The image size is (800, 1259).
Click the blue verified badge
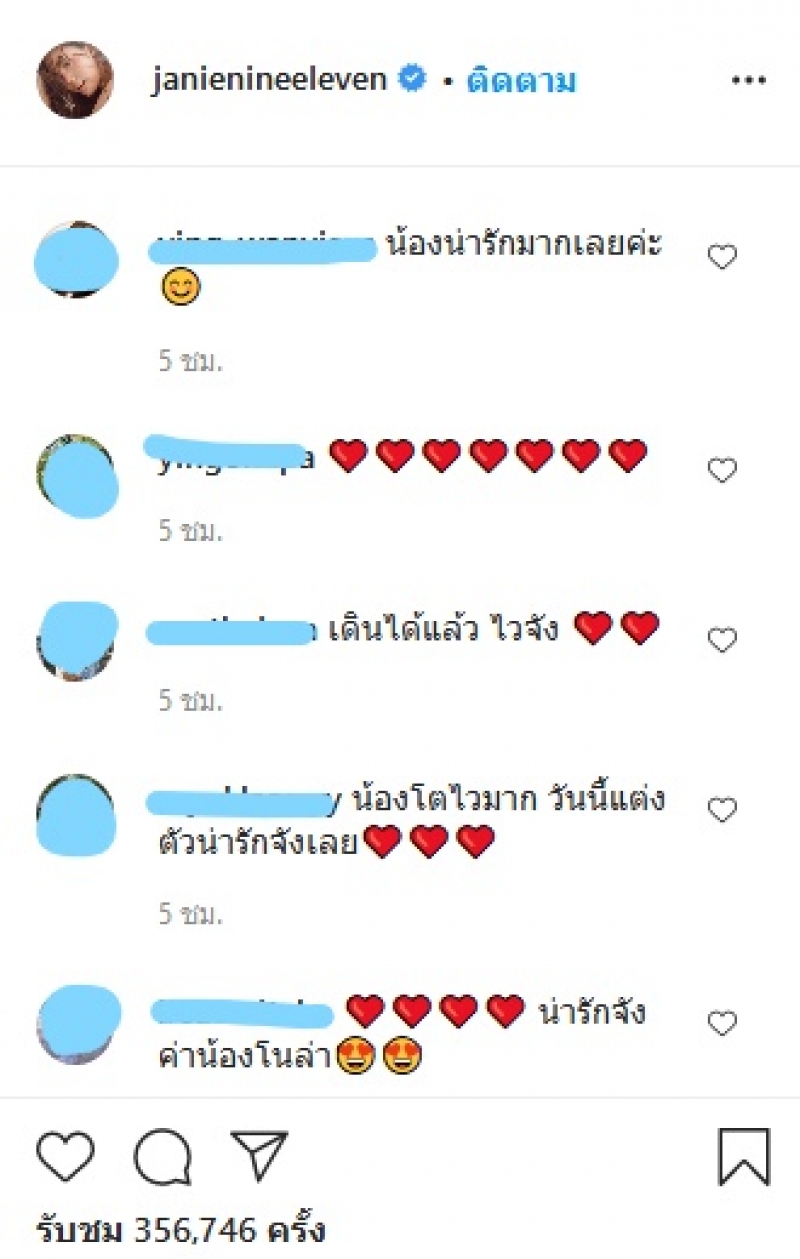(x=411, y=80)
